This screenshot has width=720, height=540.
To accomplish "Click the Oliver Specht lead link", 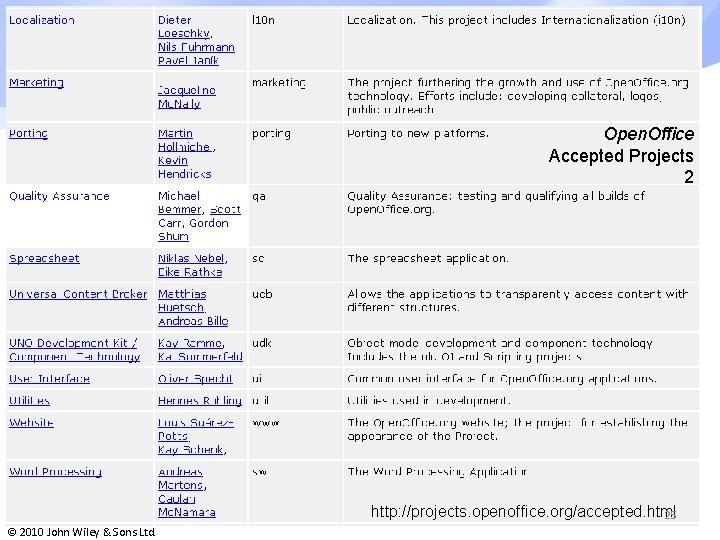I will coord(195,379).
